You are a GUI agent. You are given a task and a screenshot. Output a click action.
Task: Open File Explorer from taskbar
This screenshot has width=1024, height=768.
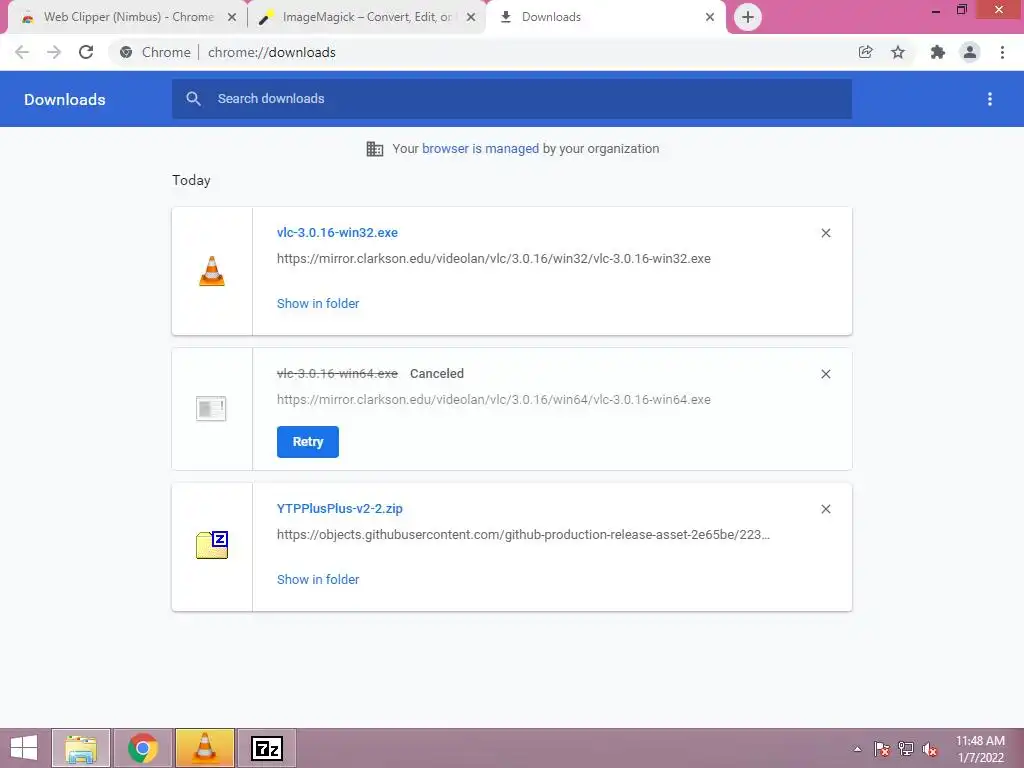81,748
